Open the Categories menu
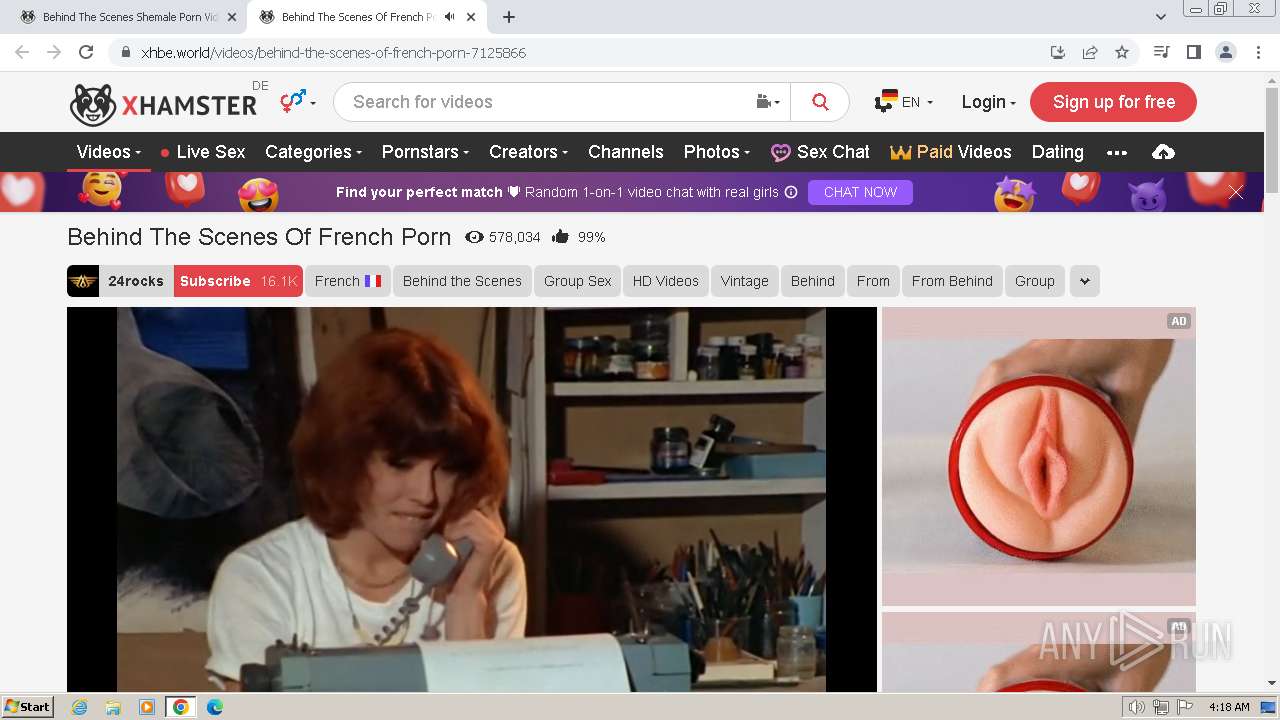 click(x=313, y=152)
